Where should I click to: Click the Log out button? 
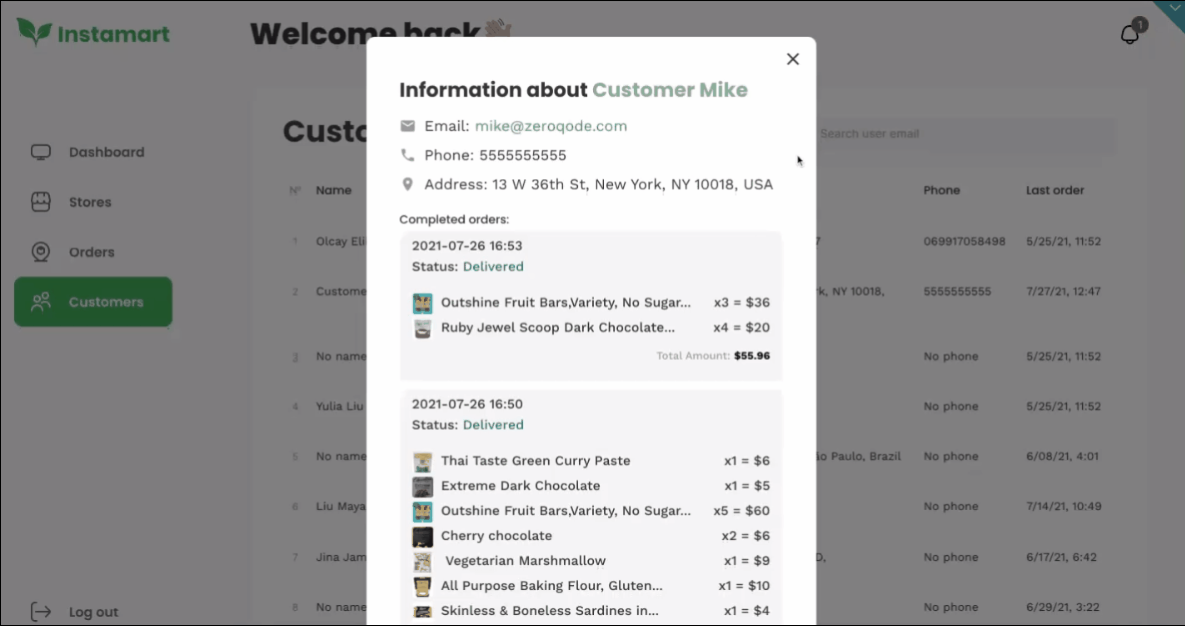tap(75, 612)
